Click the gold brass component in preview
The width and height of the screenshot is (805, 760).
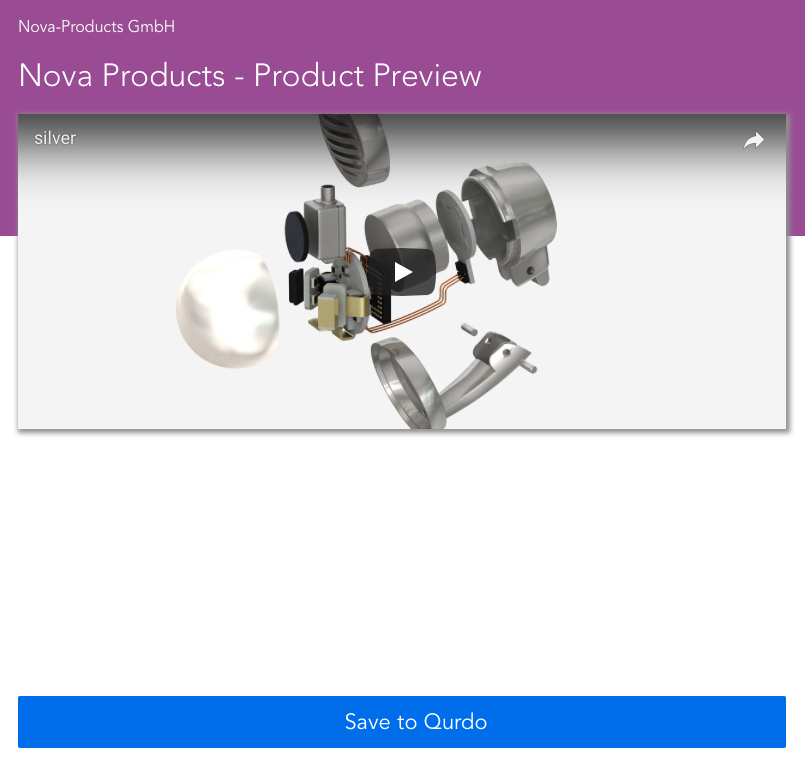tap(340, 314)
